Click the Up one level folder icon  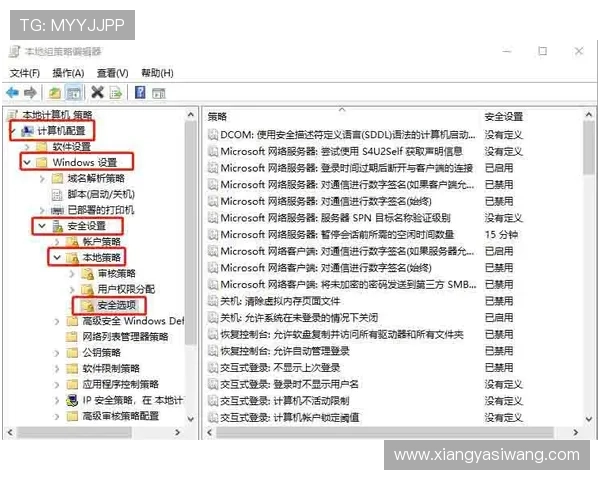click(55, 93)
